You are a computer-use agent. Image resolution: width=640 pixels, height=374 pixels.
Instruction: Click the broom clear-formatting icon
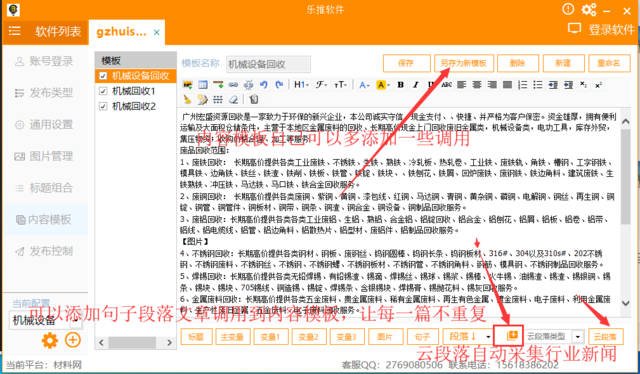pos(187,99)
